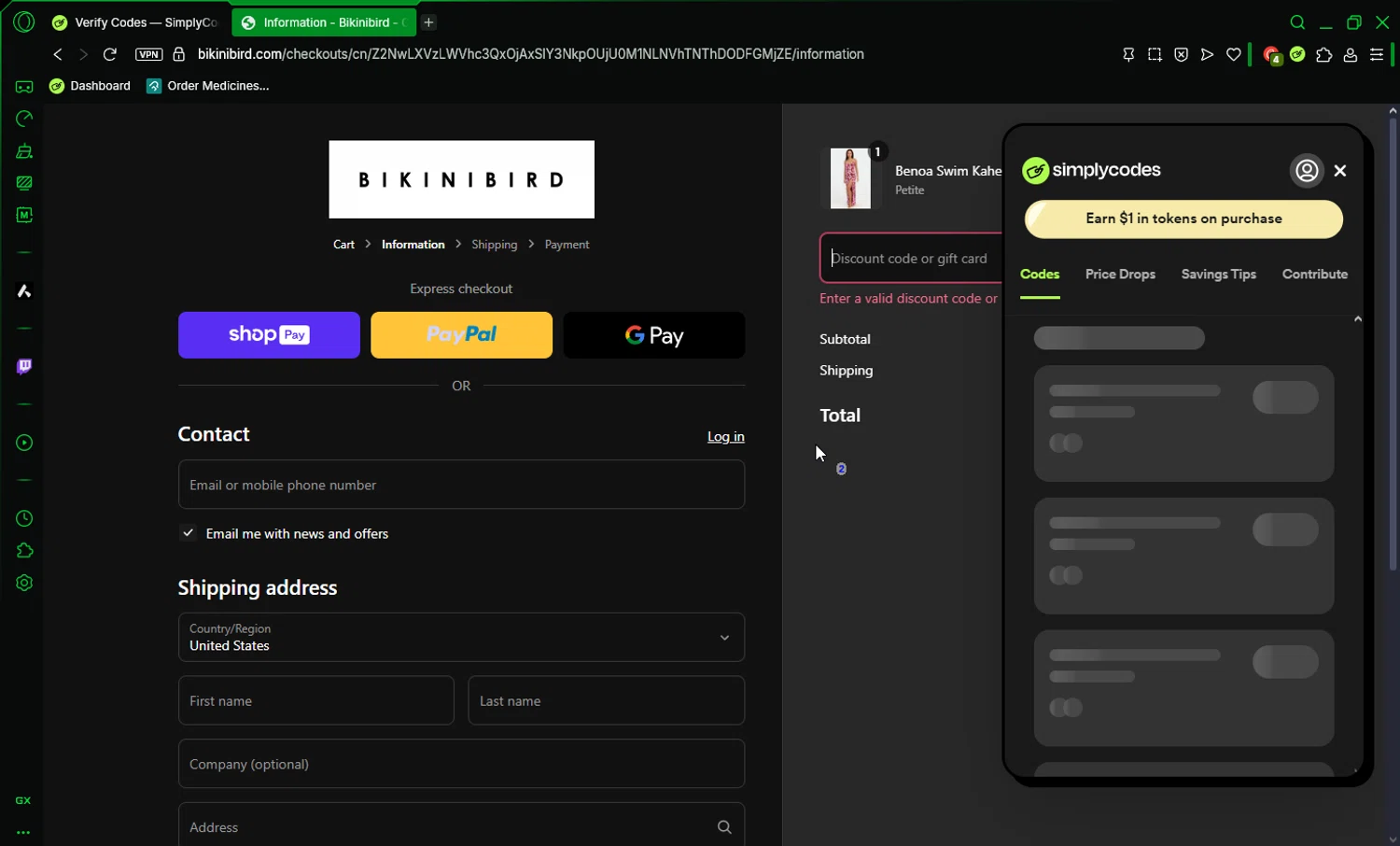Open the Dashboard bookmark
The height and width of the screenshot is (846, 1400).
(x=91, y=86)
